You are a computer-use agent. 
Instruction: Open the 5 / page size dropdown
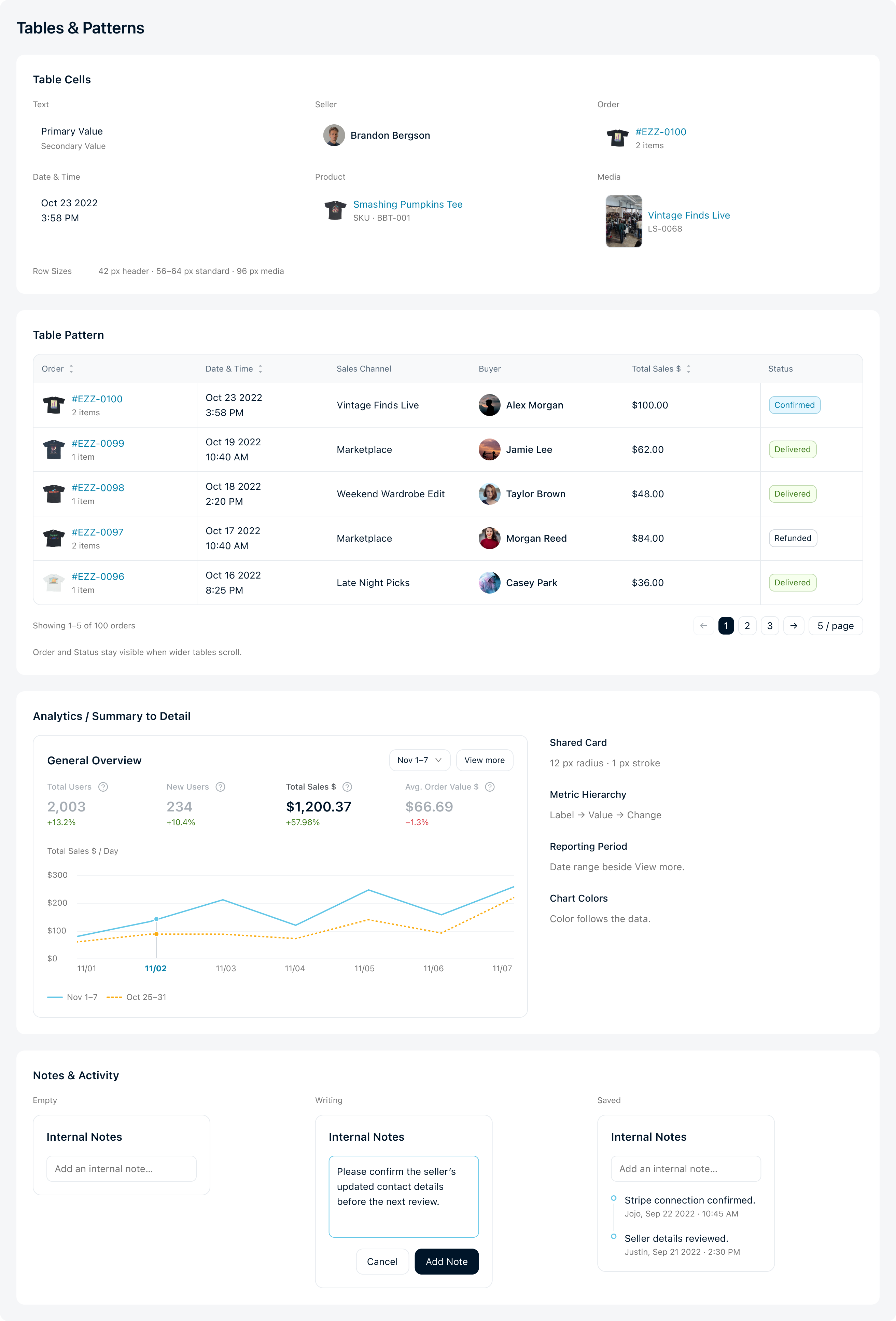pos(836,626)
